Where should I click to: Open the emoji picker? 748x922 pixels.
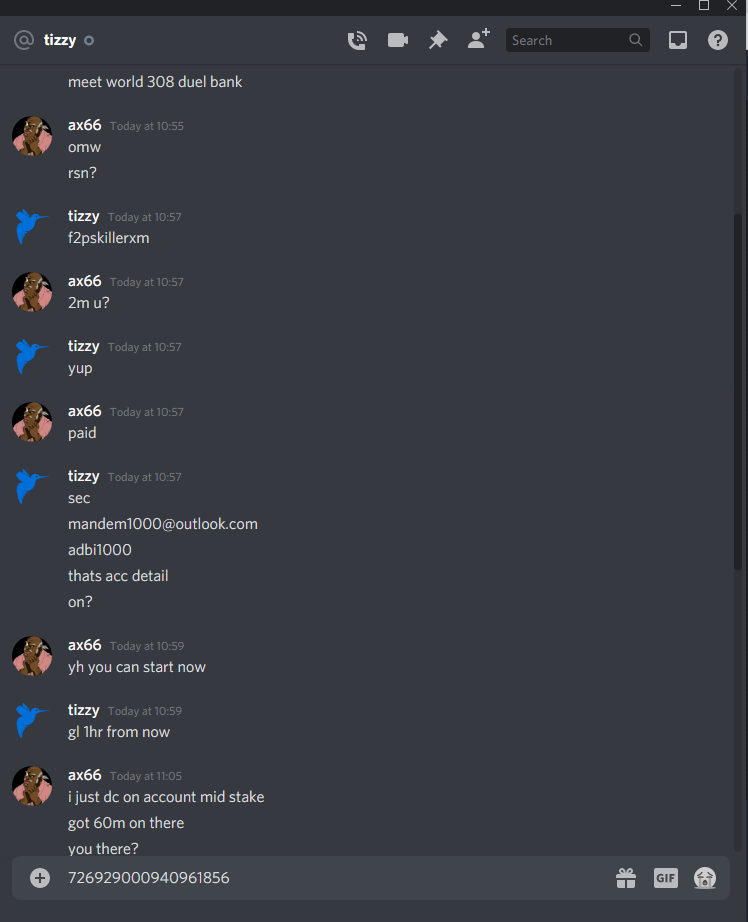click(705, 878)
